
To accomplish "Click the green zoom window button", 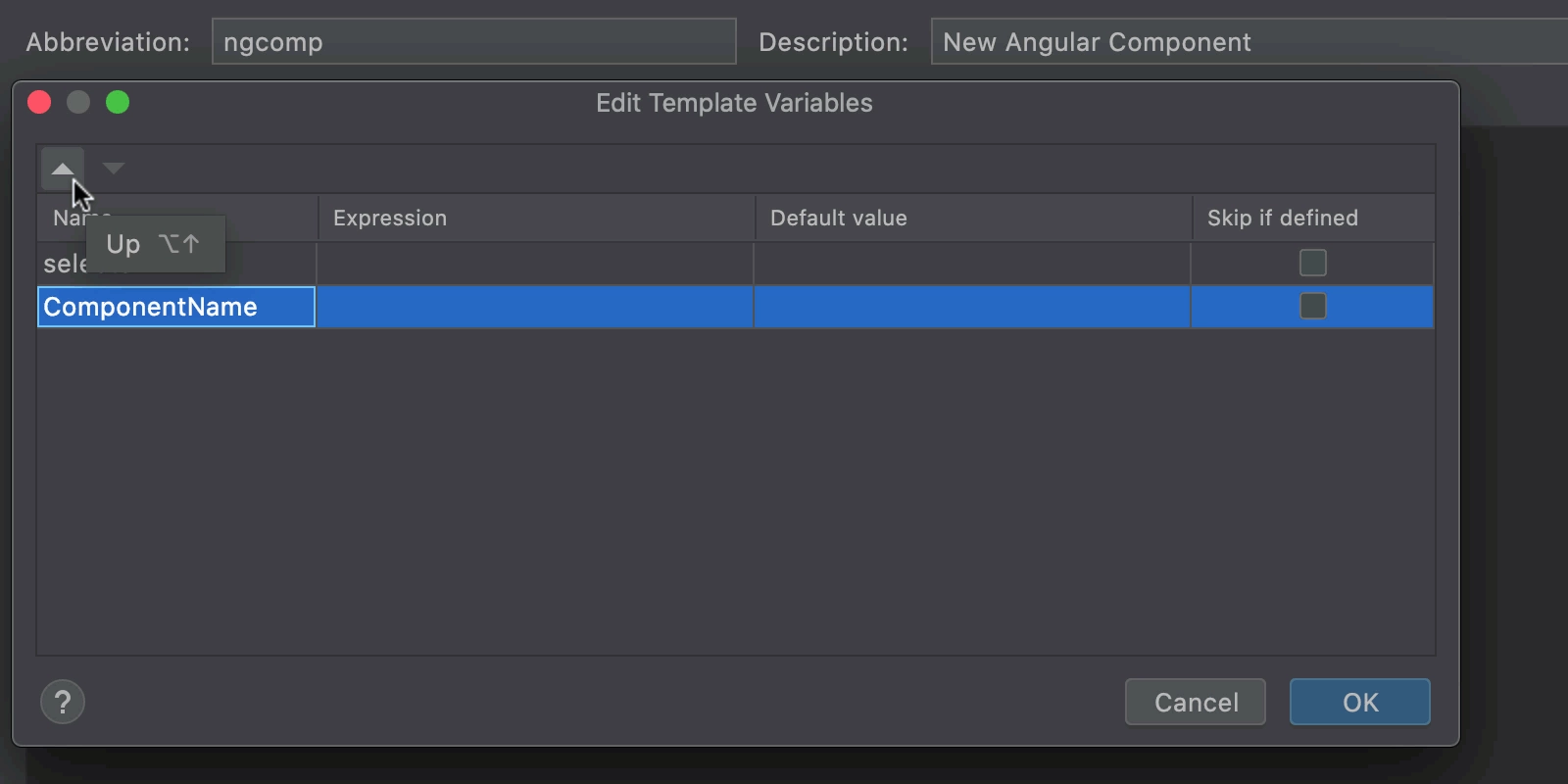I will coord(118,102).
